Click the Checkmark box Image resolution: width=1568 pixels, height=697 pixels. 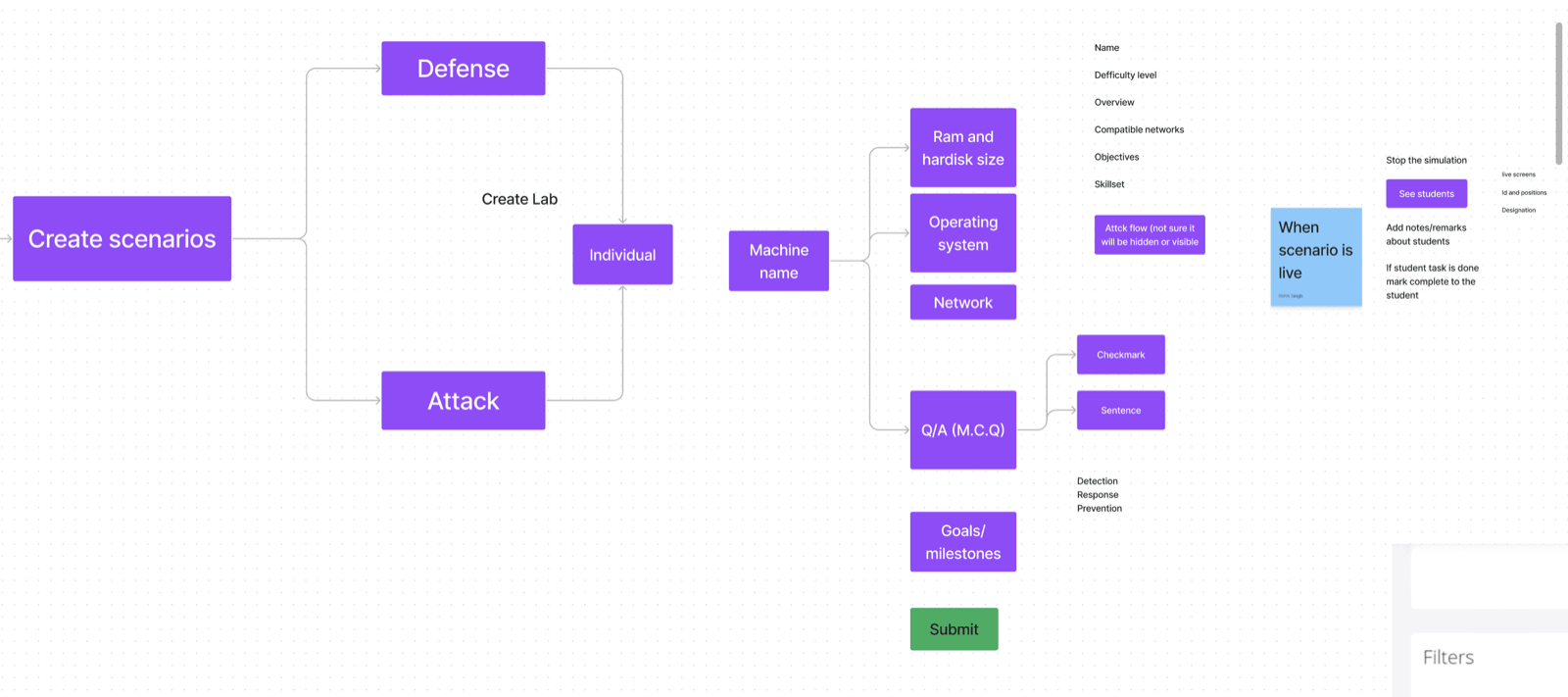1121,355
